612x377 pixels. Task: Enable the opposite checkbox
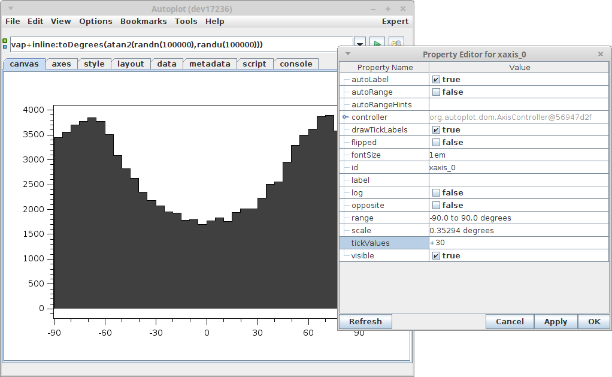pyautogui.click(x=436, y=205)
